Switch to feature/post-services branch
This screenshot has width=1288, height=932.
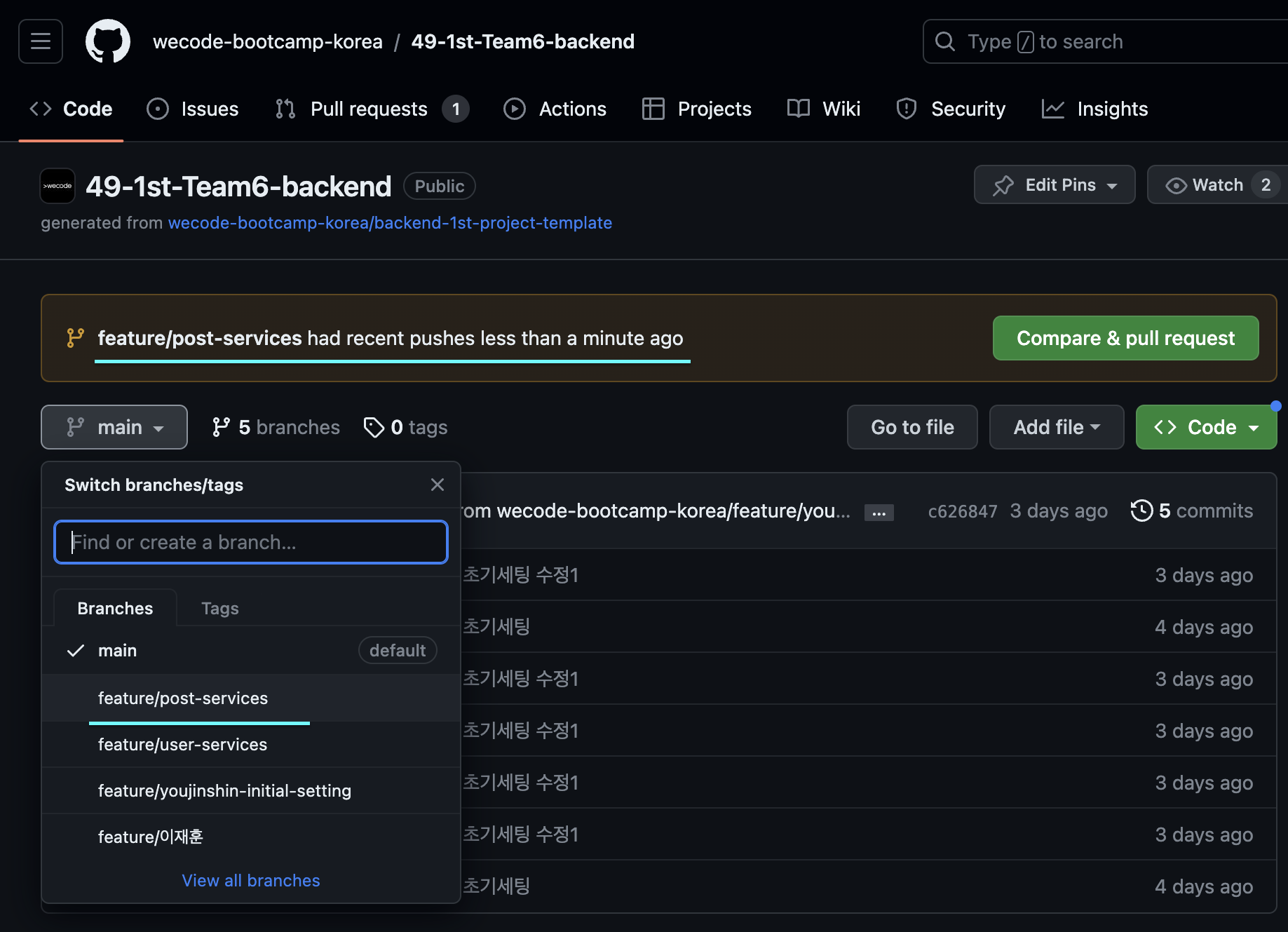(x=251, y=698)
